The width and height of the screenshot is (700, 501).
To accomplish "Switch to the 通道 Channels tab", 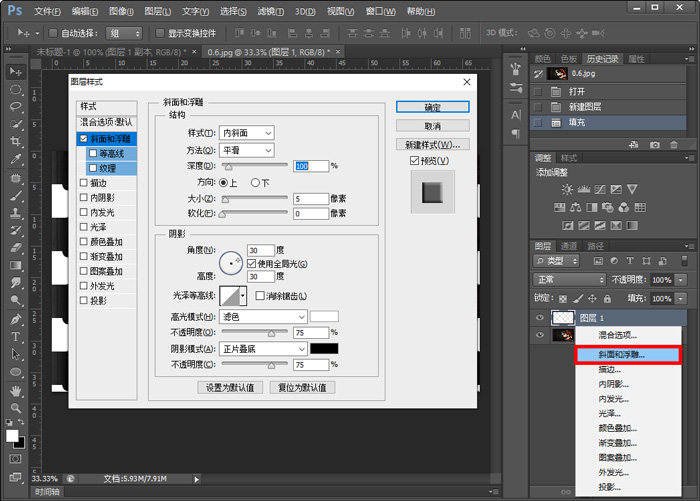I will tap(569, 246).
